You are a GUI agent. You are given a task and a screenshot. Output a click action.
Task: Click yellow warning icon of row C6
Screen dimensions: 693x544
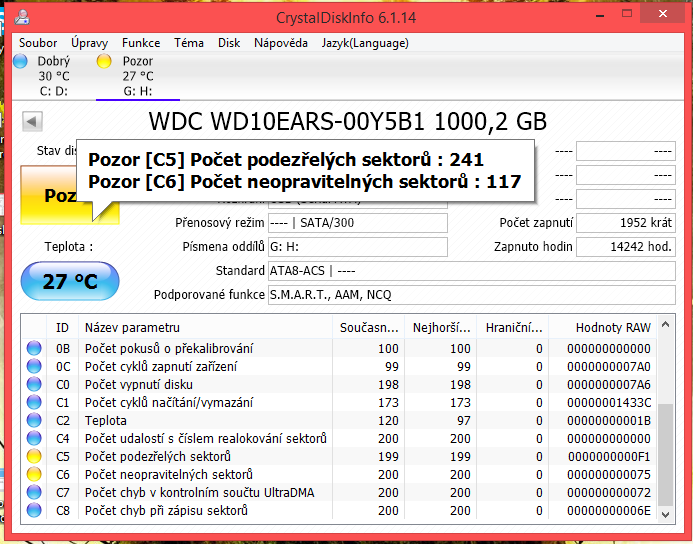[34, 474]
